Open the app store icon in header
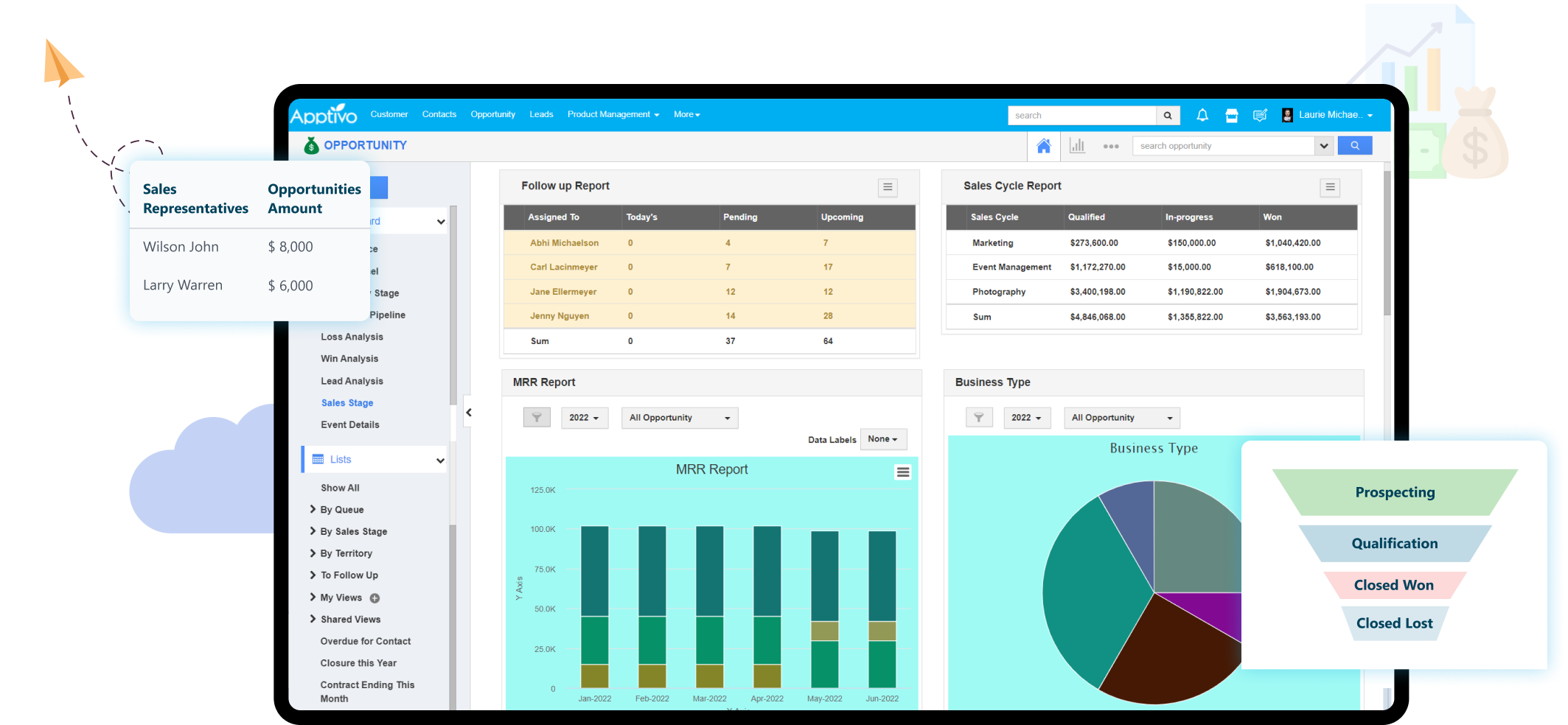The image size is (1568, 725). (x=1231, y=115)
